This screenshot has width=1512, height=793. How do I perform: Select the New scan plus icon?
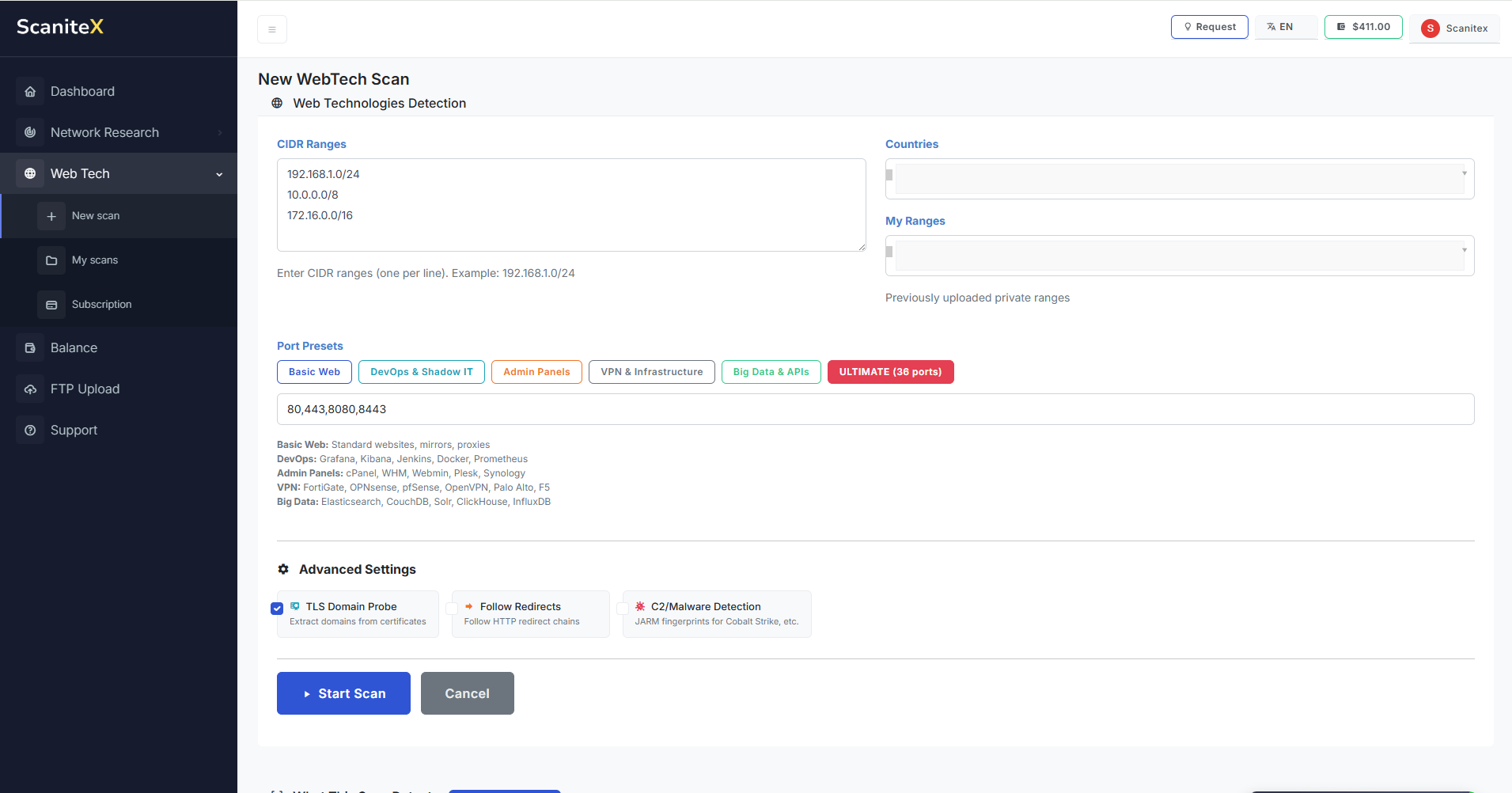pyautogui.click(x=51, y=215)
